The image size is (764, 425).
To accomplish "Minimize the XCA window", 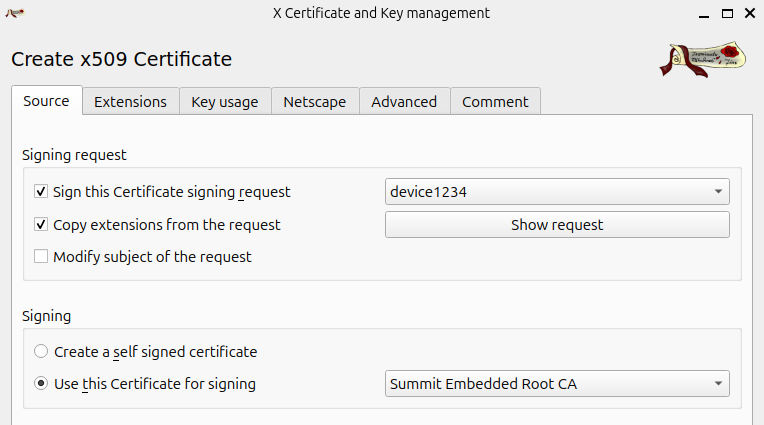I will click(x=705, y=13).
